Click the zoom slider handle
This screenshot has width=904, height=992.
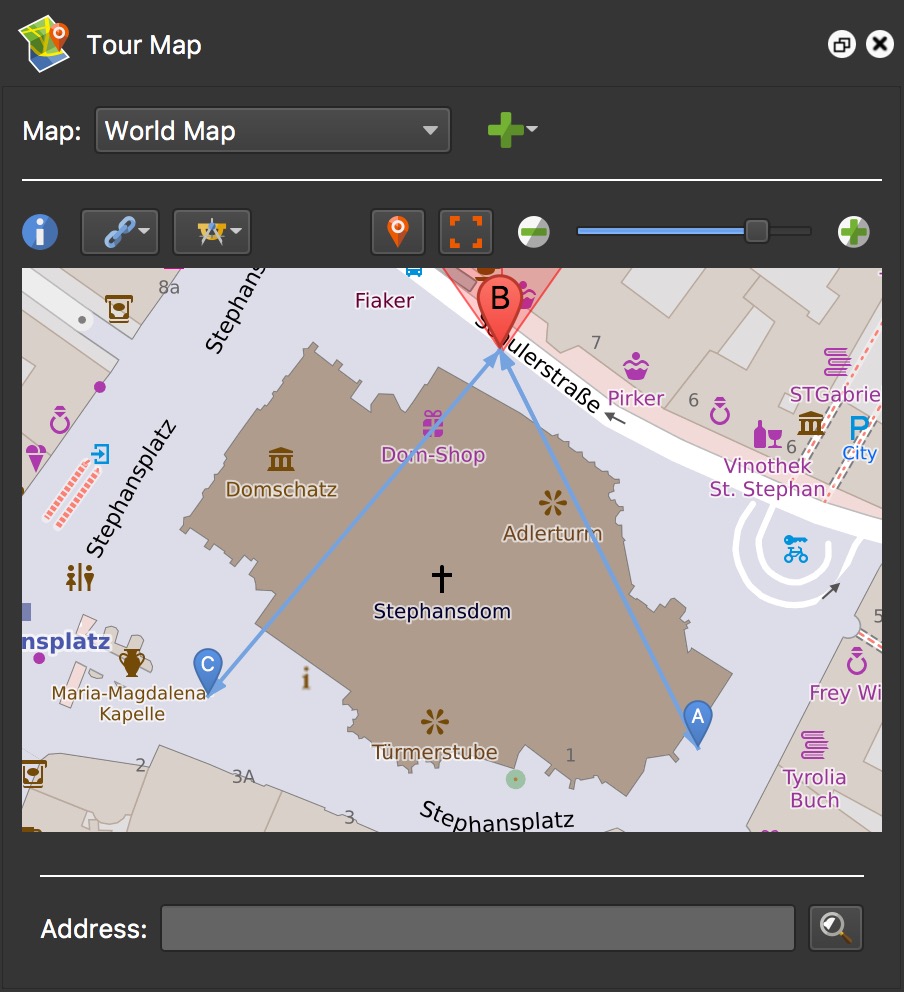tap(756, 232)
